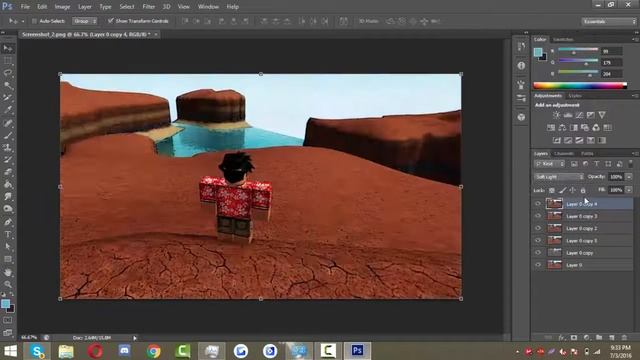640x360 pixels.
Task: Uncheck Show Transform Controls
Action: [x=110, y=21]
